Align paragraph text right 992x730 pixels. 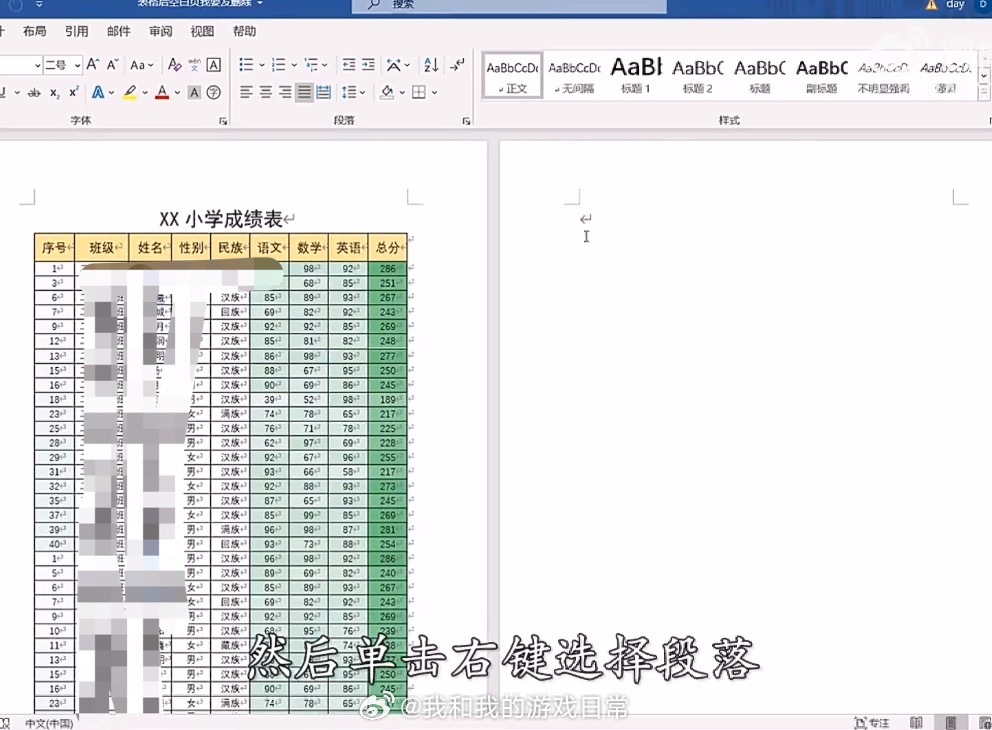pyautogui.click(x=285, y=92)
